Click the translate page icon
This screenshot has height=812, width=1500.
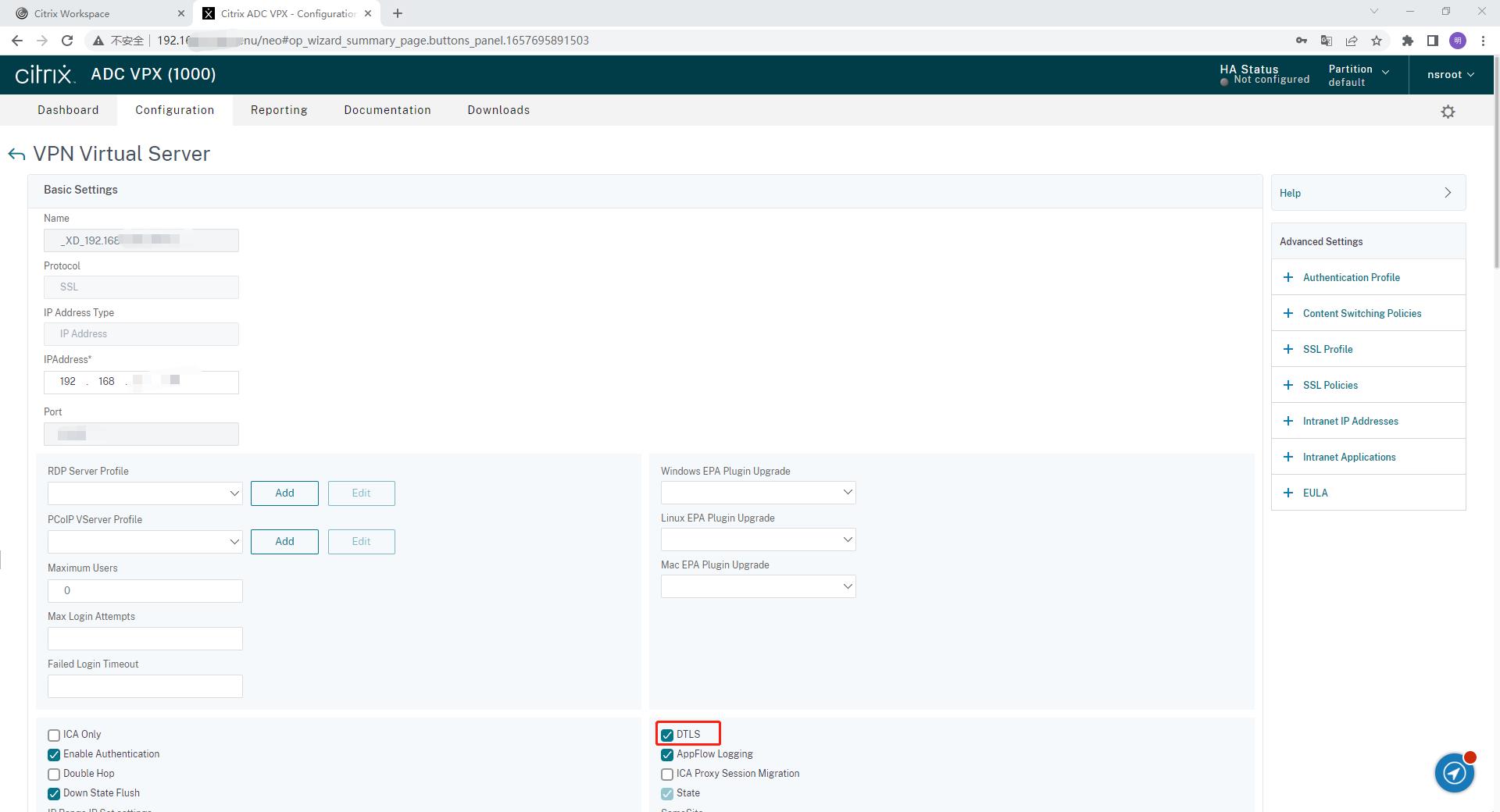1327,41
